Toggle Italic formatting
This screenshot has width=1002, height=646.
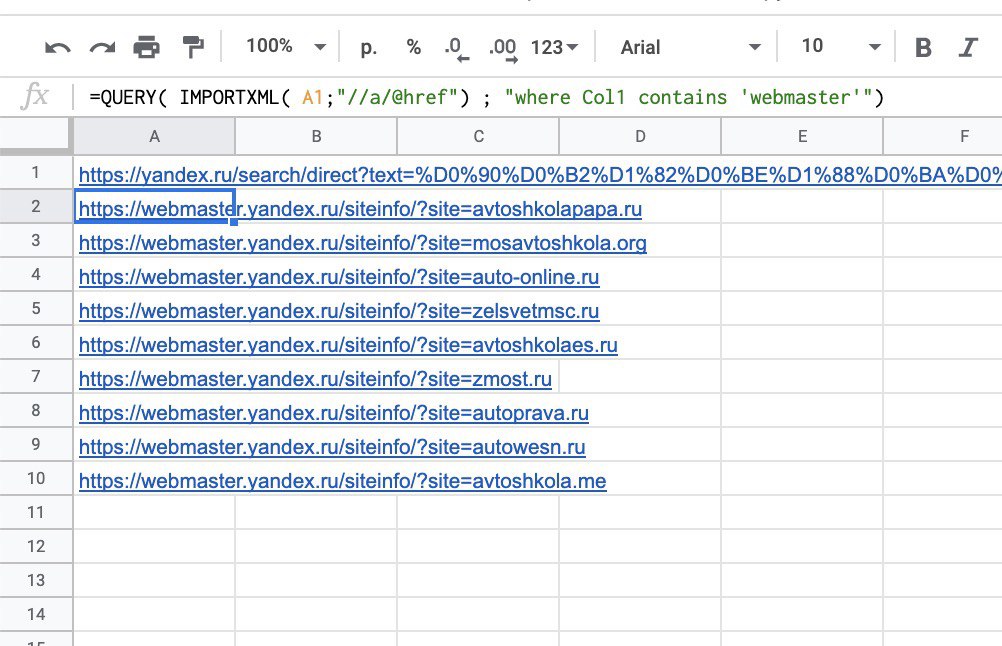pyautogui.click(x=968, y=47)
